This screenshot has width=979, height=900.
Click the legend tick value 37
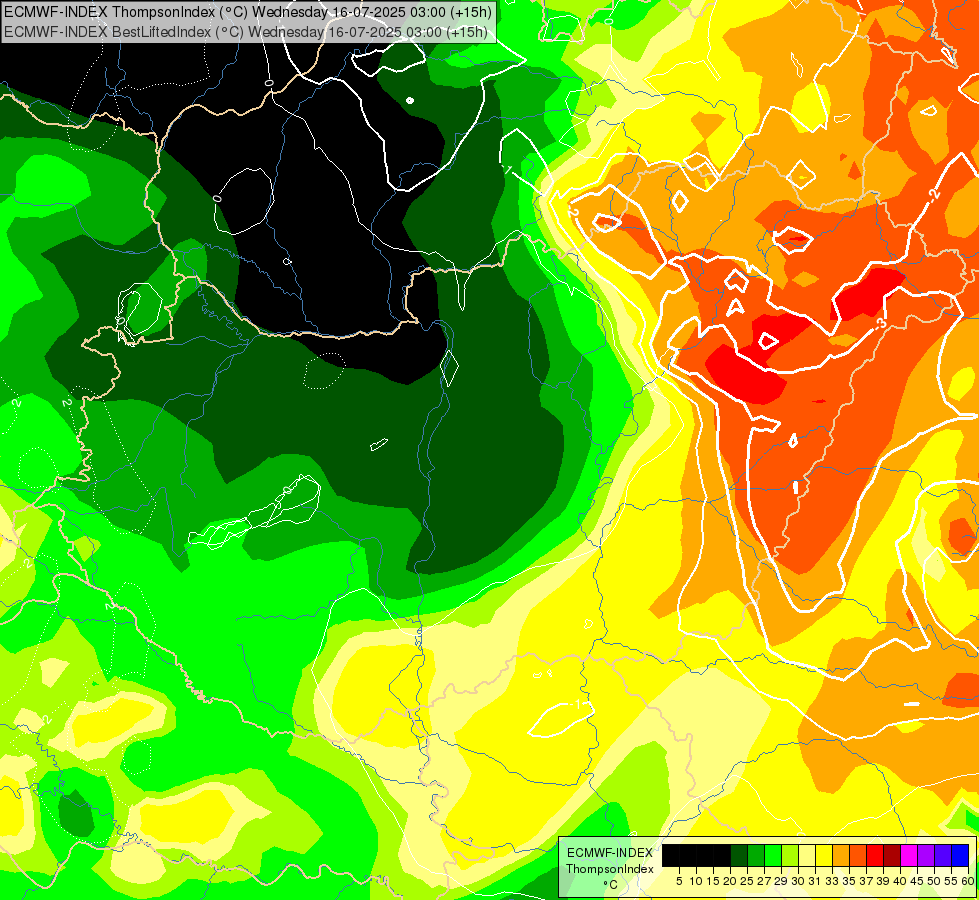(x=866, y=881)
